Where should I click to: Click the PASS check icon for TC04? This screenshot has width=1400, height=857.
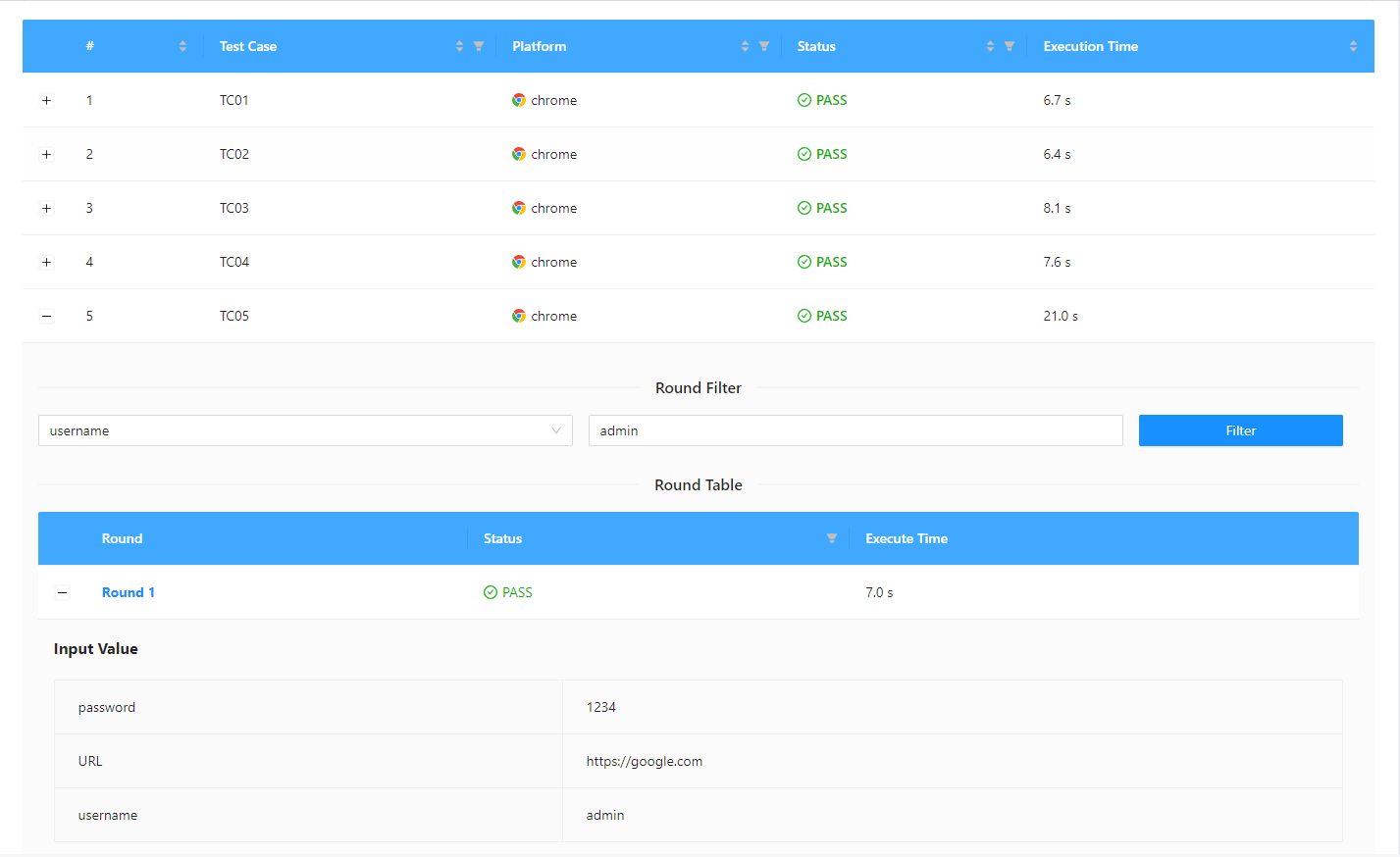[x=804, y=262]
